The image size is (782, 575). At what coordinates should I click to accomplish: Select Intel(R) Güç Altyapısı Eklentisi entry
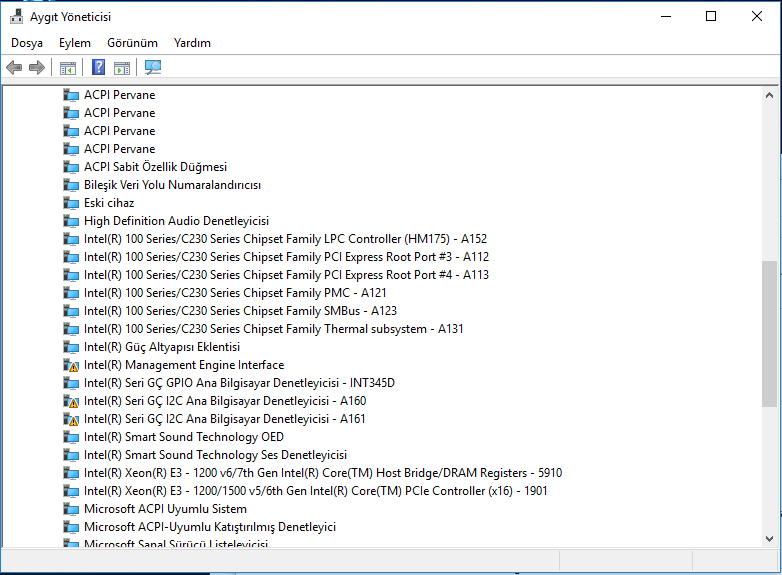(x=162, y=347)
